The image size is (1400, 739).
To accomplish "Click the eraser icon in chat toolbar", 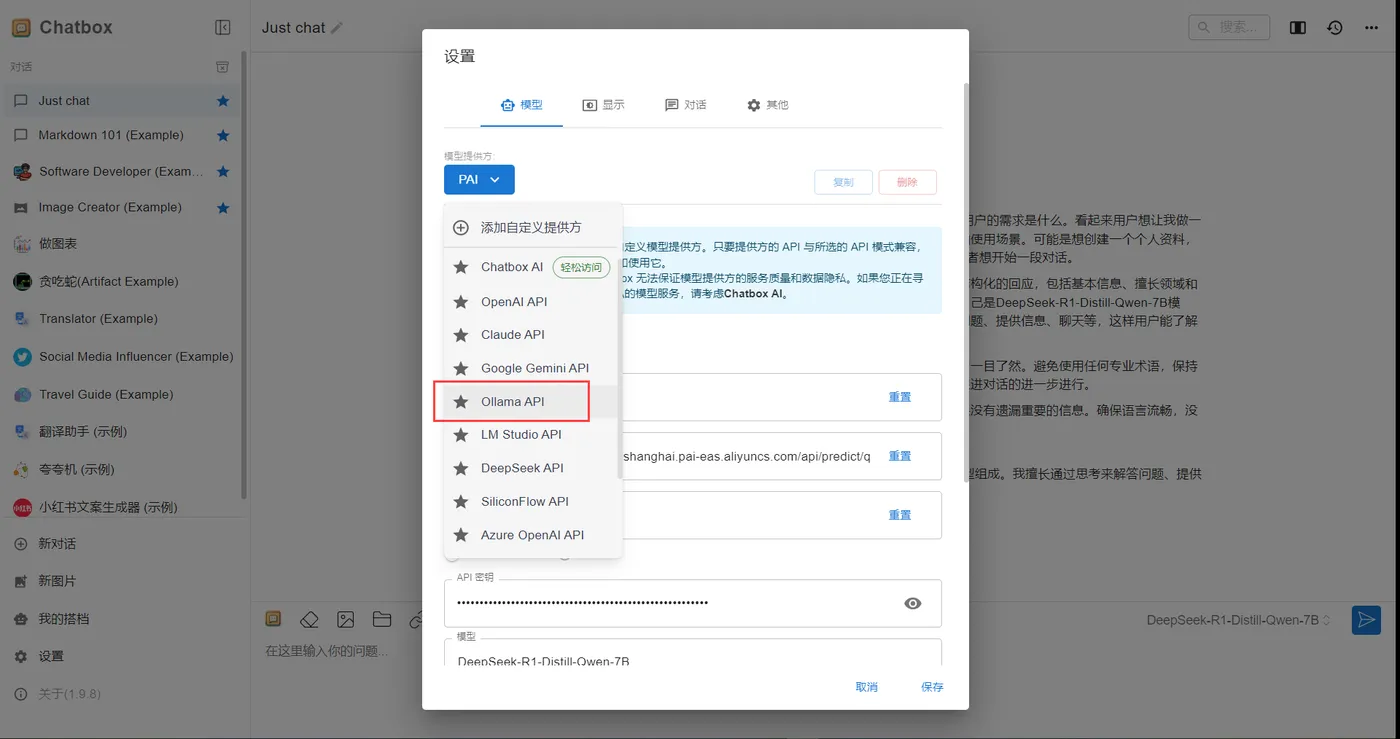I will (309, 620).
